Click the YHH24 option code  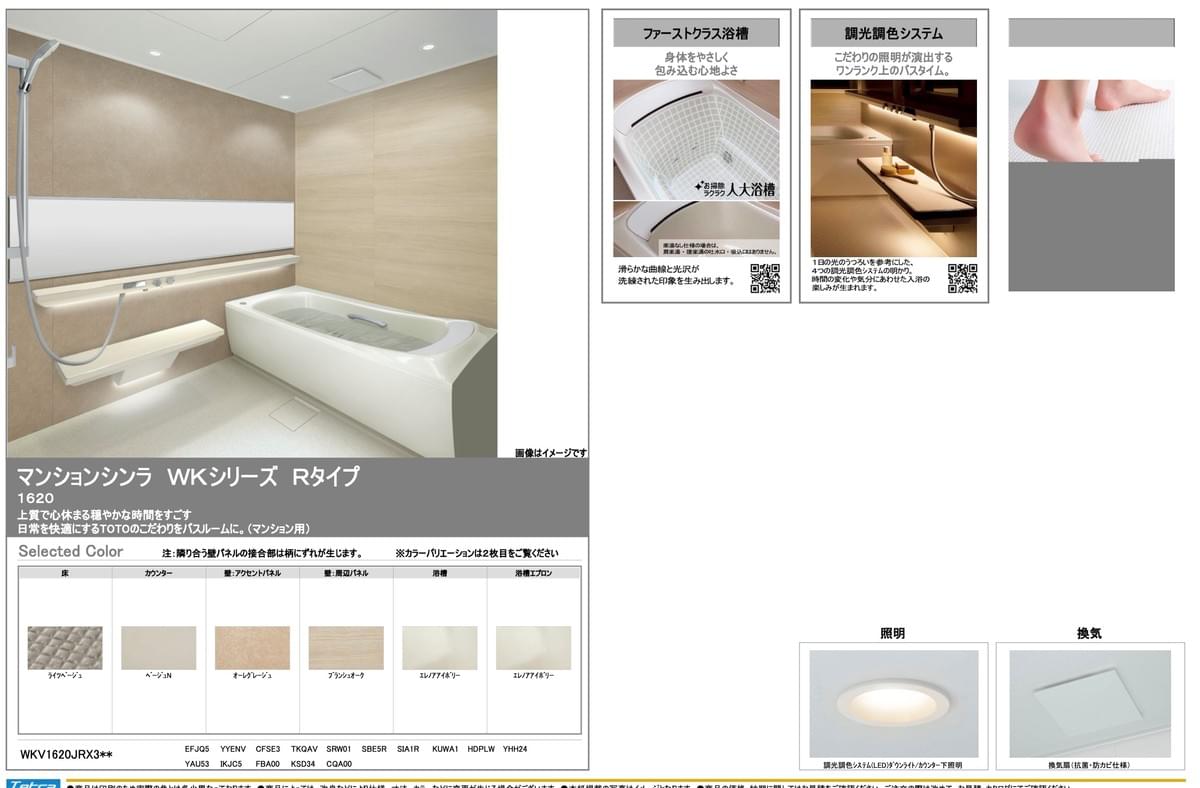coord(515,748)
